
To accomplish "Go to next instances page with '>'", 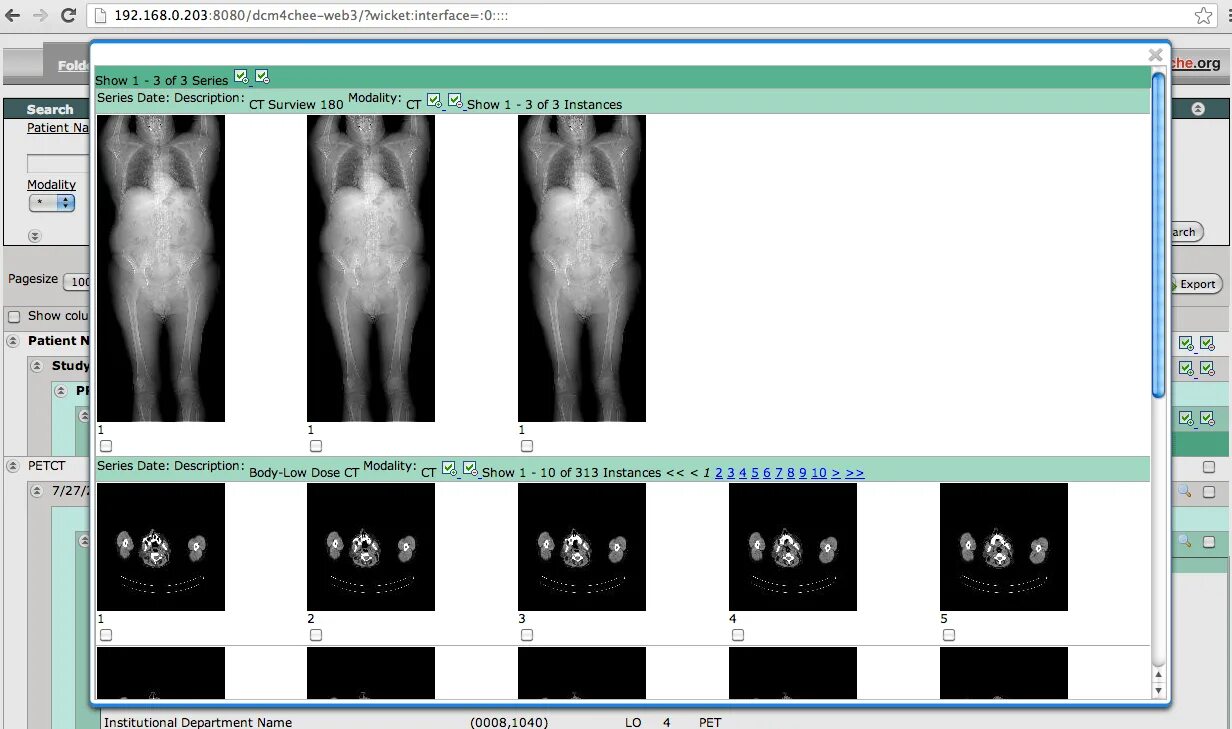I will [836, 473].
